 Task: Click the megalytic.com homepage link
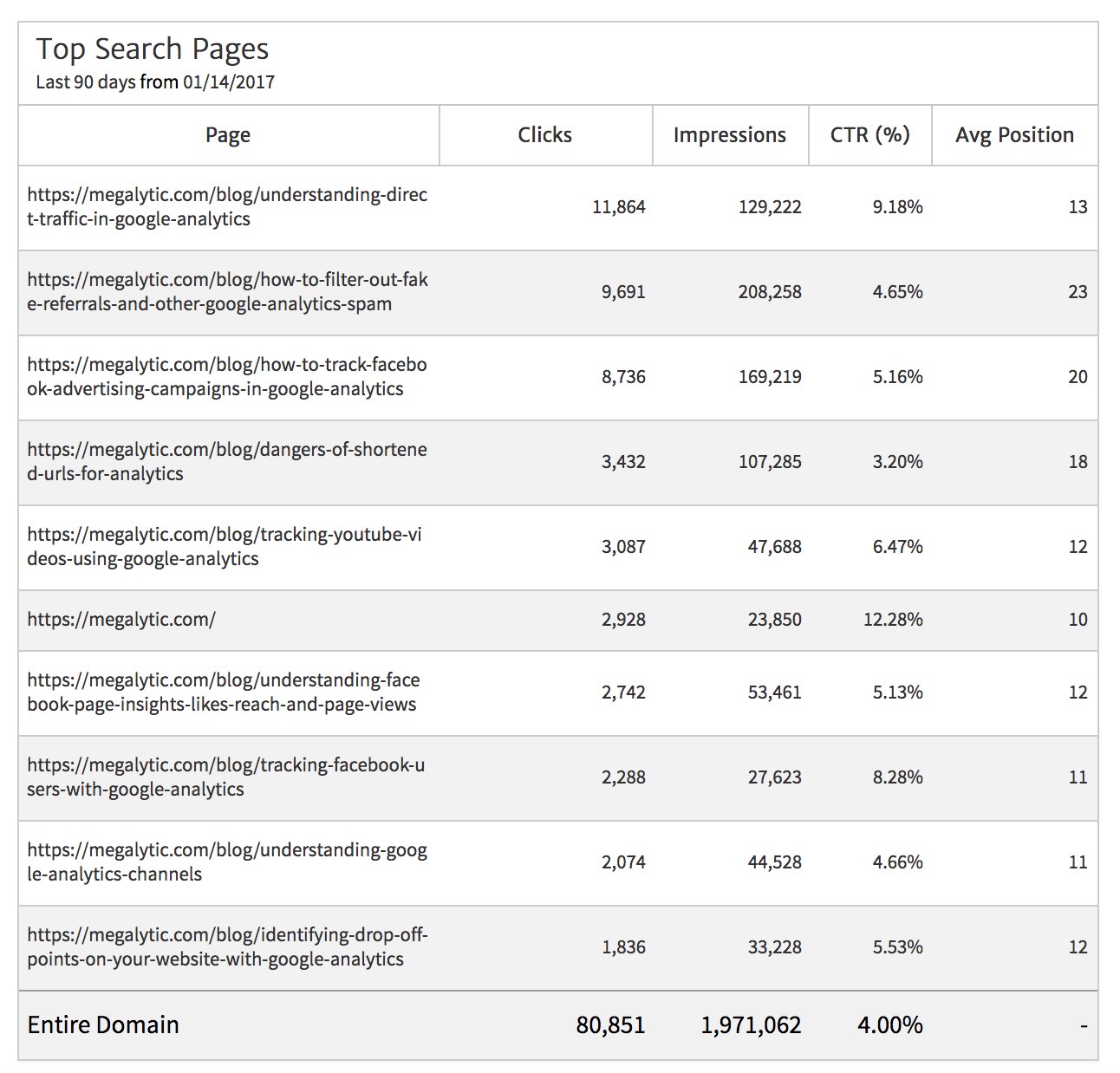(x=121, y=620)
